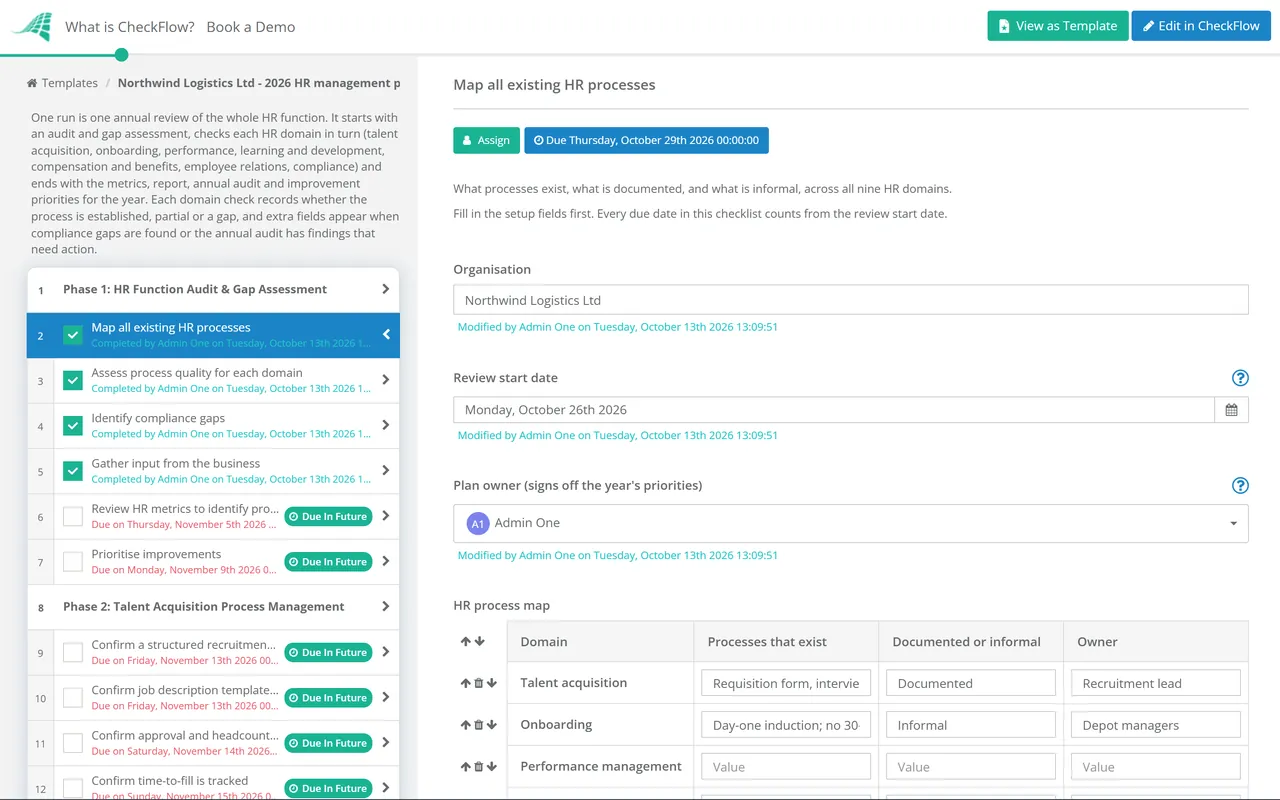1280x800 pixels.
Task: Delete the Talent acquisition table row
Action: [478, 684]
